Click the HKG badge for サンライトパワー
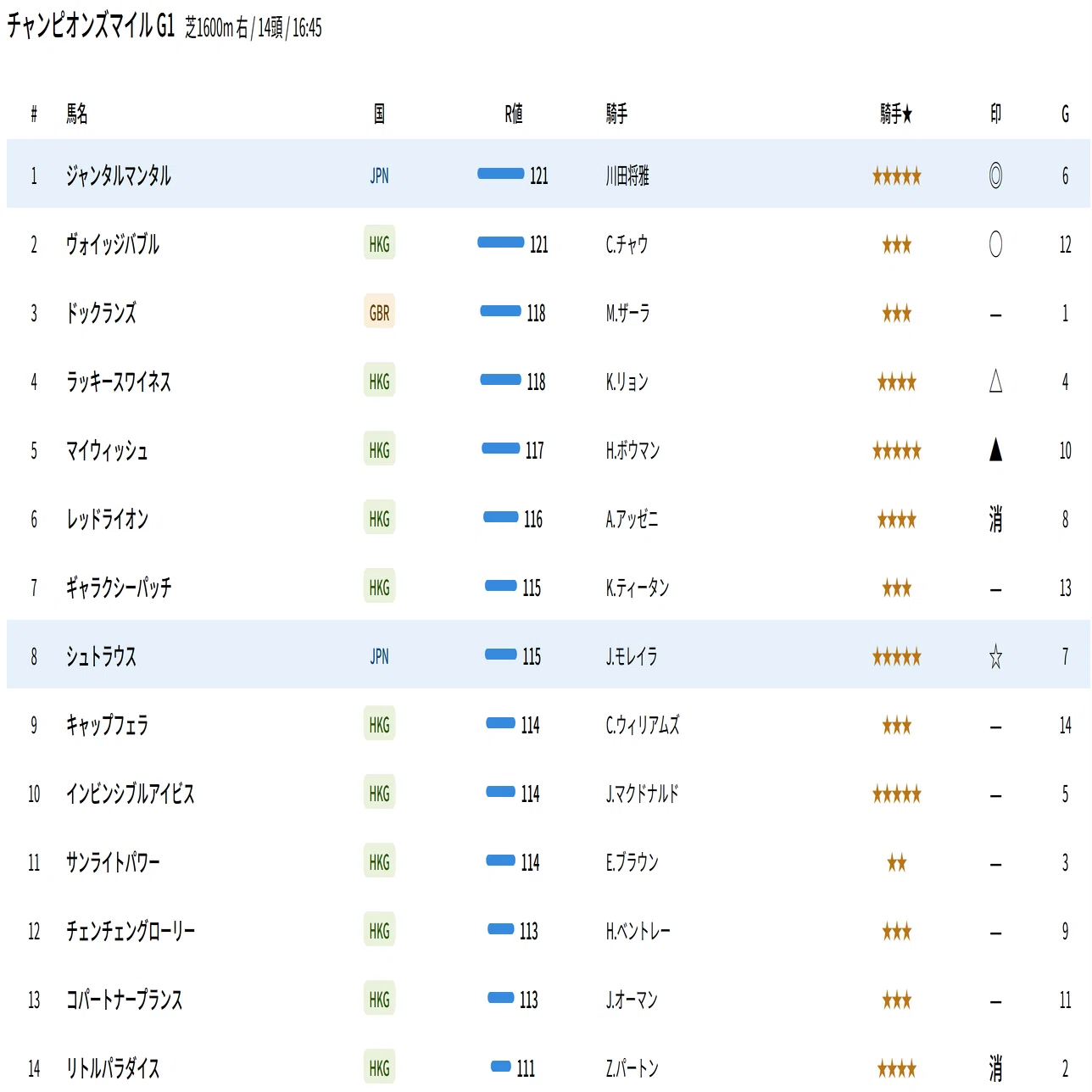This screenshot has height=1092, width=1092. pyautogui.click(x=379, y=862)
